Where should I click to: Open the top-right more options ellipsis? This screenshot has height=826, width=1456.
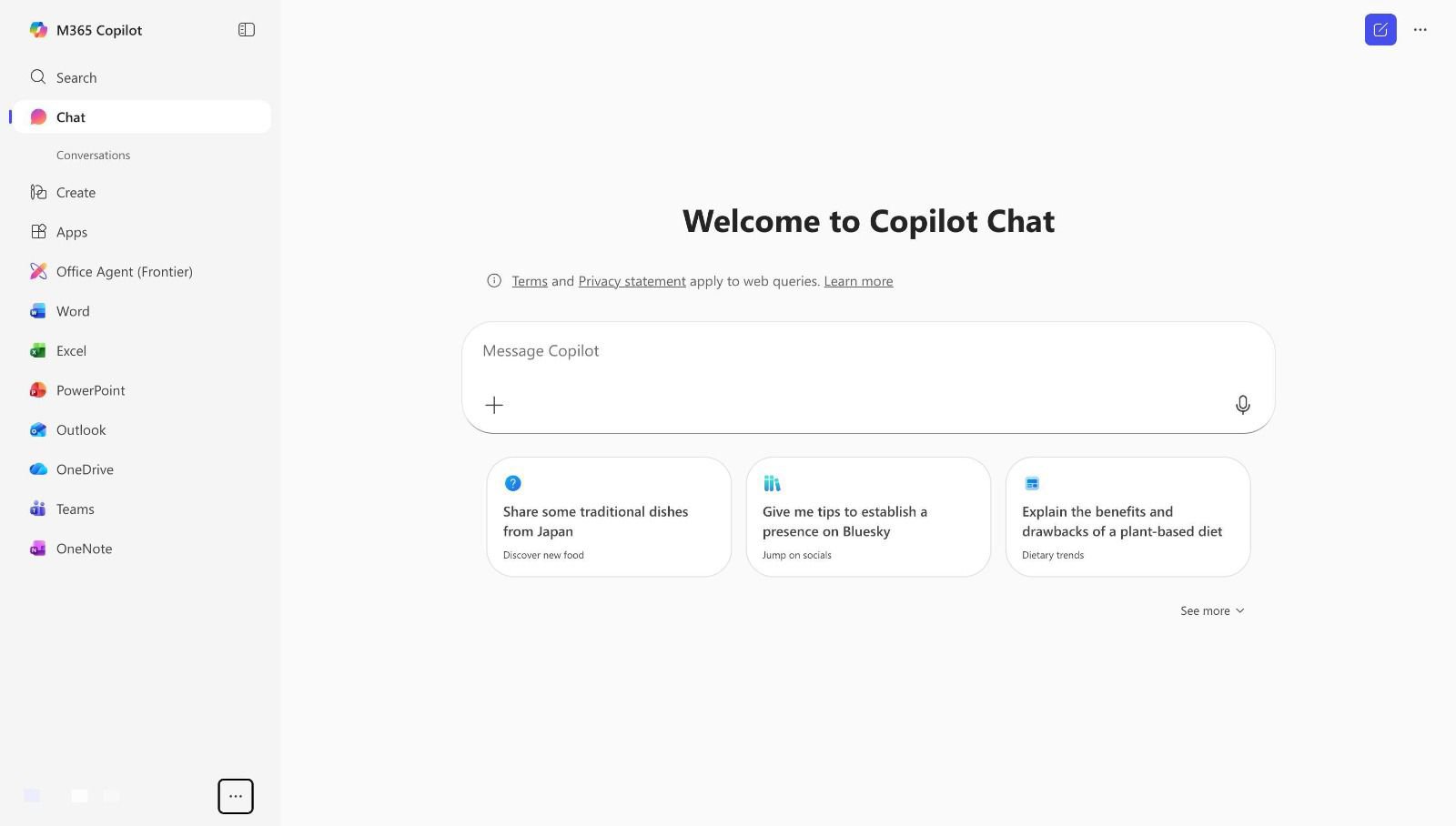(1420, 30)
